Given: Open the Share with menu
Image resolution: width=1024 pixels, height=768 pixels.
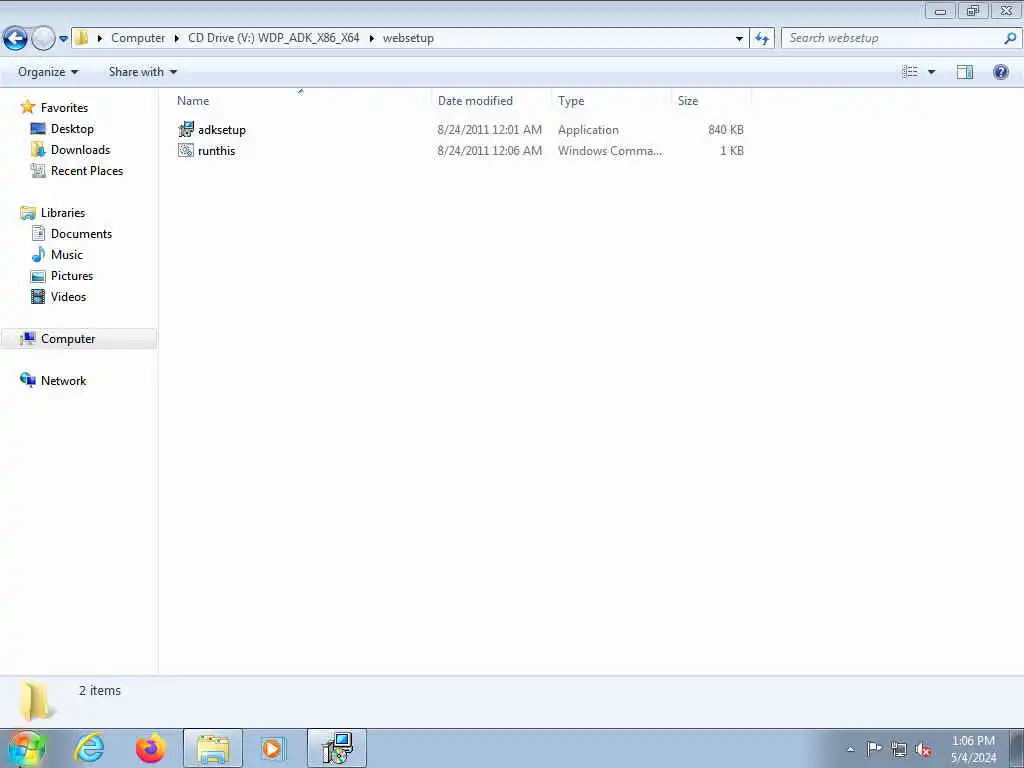Looking at the screenshot, I should point(142,72).
